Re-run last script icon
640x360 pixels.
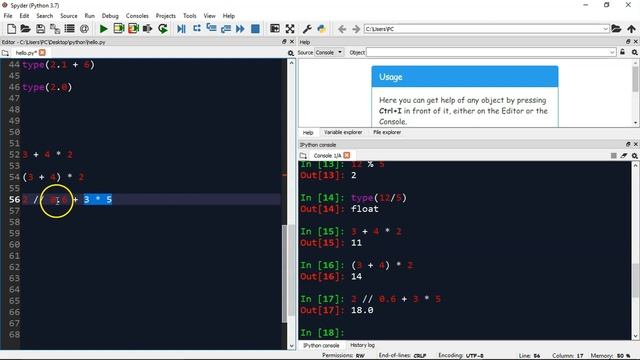tap(162, 29)
